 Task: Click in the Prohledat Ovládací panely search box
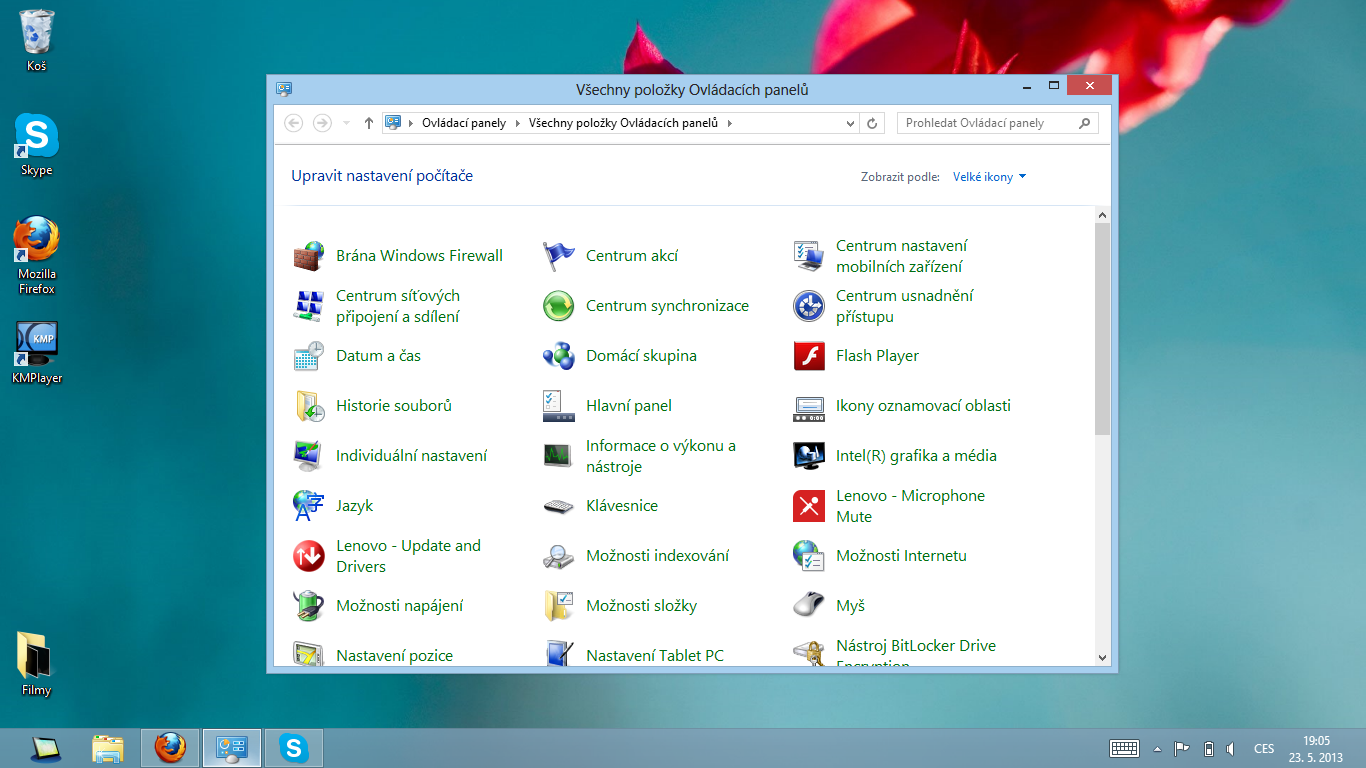pyautogui.click(x=985, y=123)
